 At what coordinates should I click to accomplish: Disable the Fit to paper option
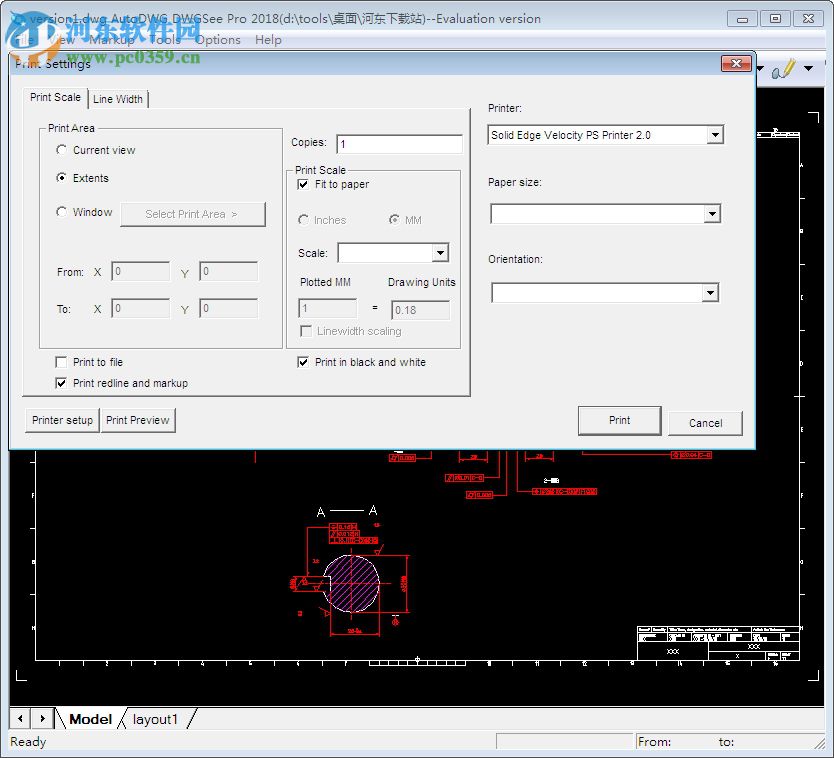(303, 185)
